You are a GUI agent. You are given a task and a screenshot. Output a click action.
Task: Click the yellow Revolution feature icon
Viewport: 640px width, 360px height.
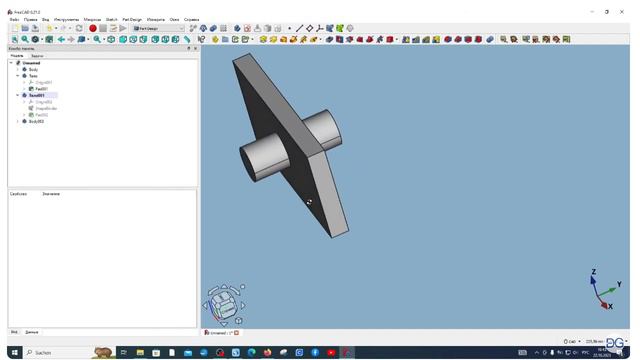[x=273, y=39]
